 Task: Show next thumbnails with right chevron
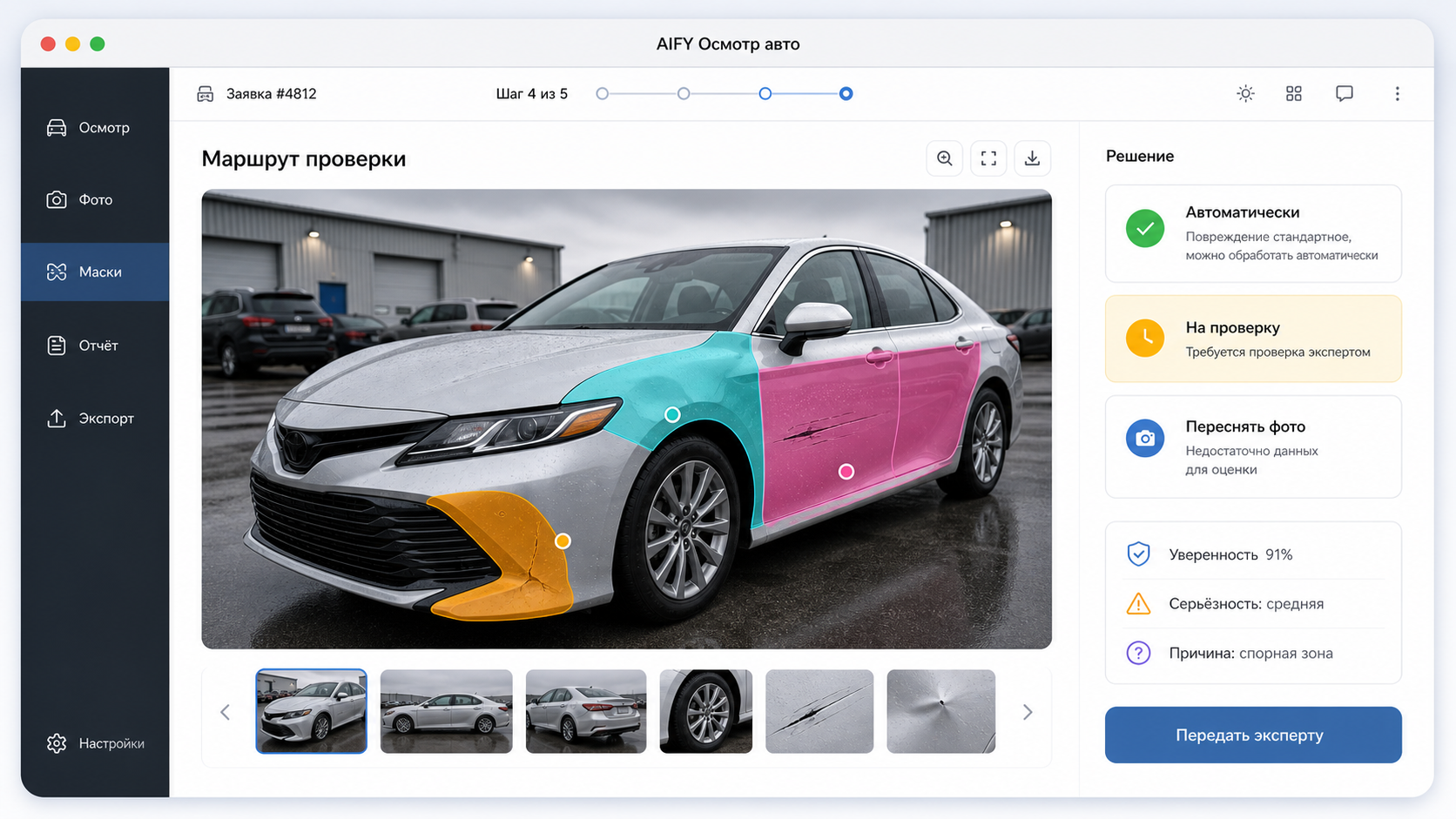click(1028, 712)
